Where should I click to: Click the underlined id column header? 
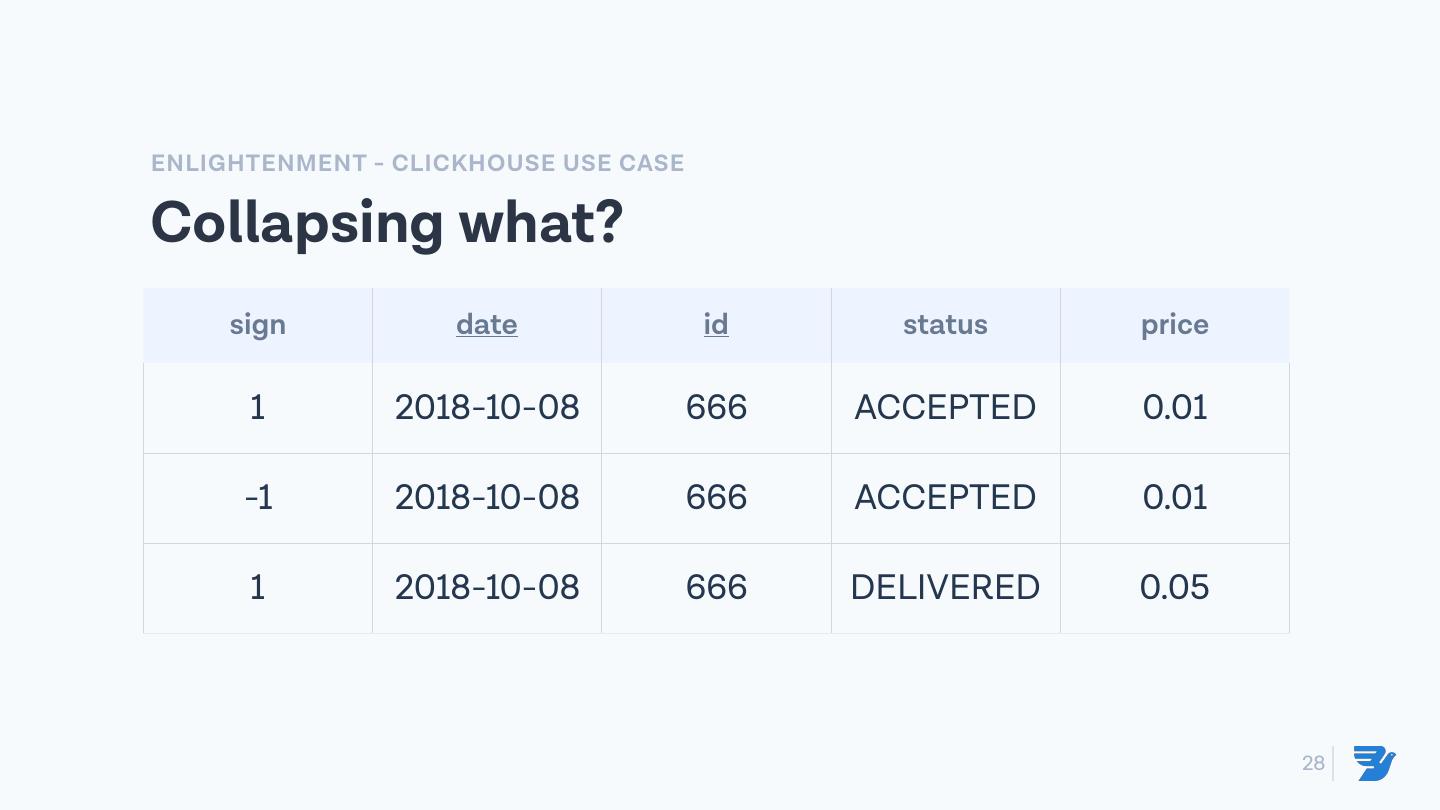pyautogui.click(x=716, y=325)
